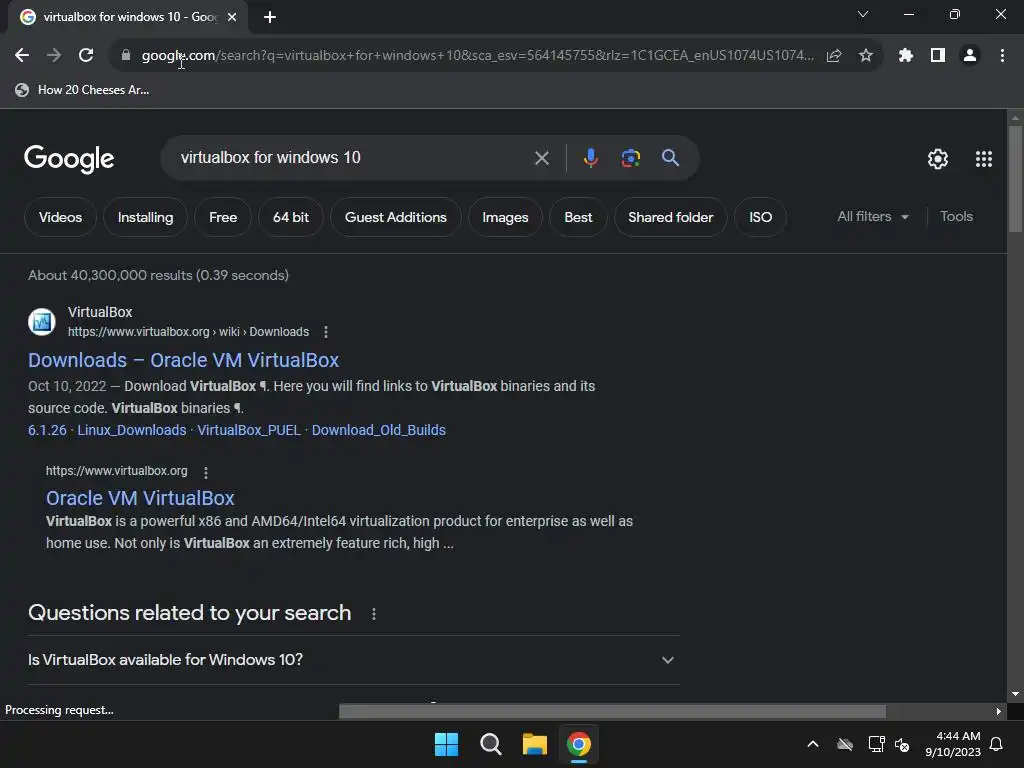The width and height of the screenshot is (1024, 768).
Task: Click into the Google search input field
Action: tap(353, 158)
